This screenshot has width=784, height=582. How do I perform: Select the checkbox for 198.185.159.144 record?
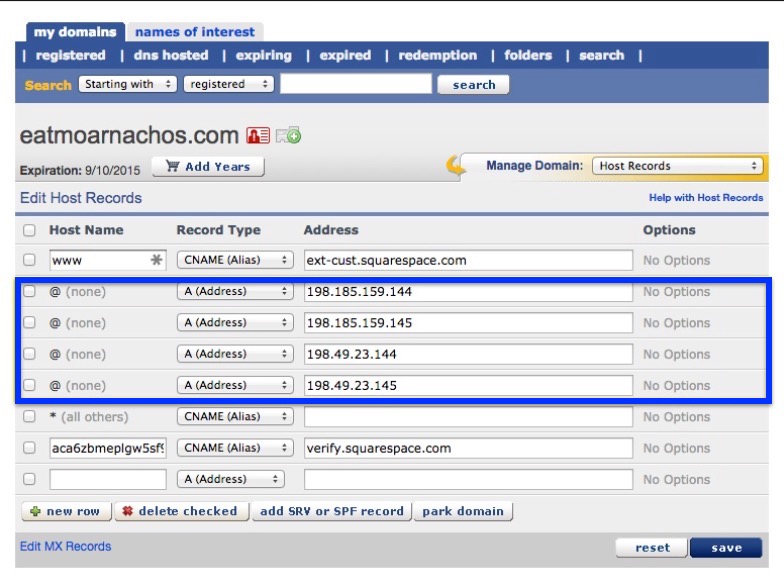pyautogui.click(x=29, y=292)
